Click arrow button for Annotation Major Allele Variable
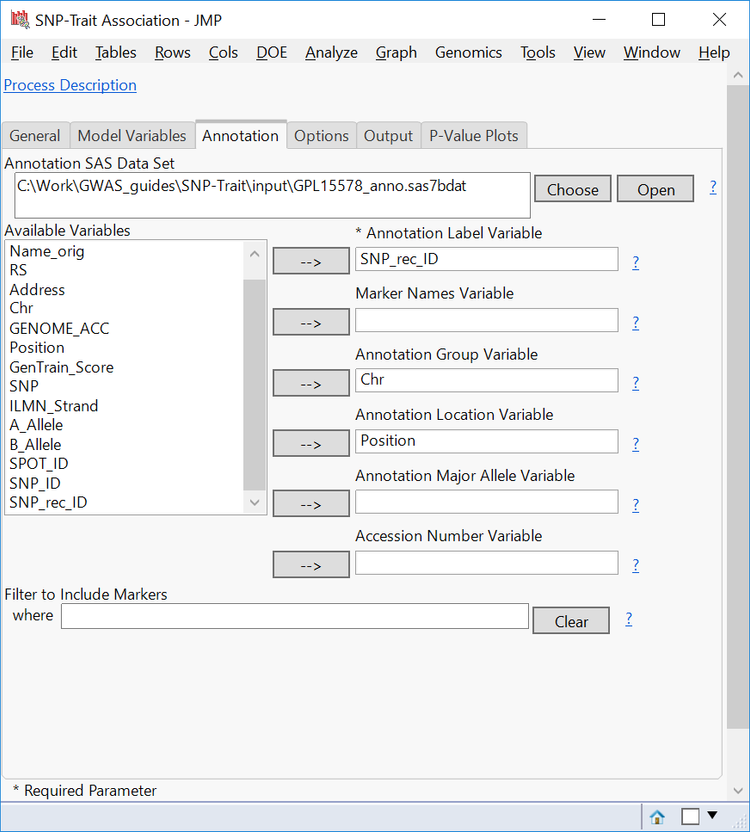This screenshot has height=832, width=750. [311, 504]
